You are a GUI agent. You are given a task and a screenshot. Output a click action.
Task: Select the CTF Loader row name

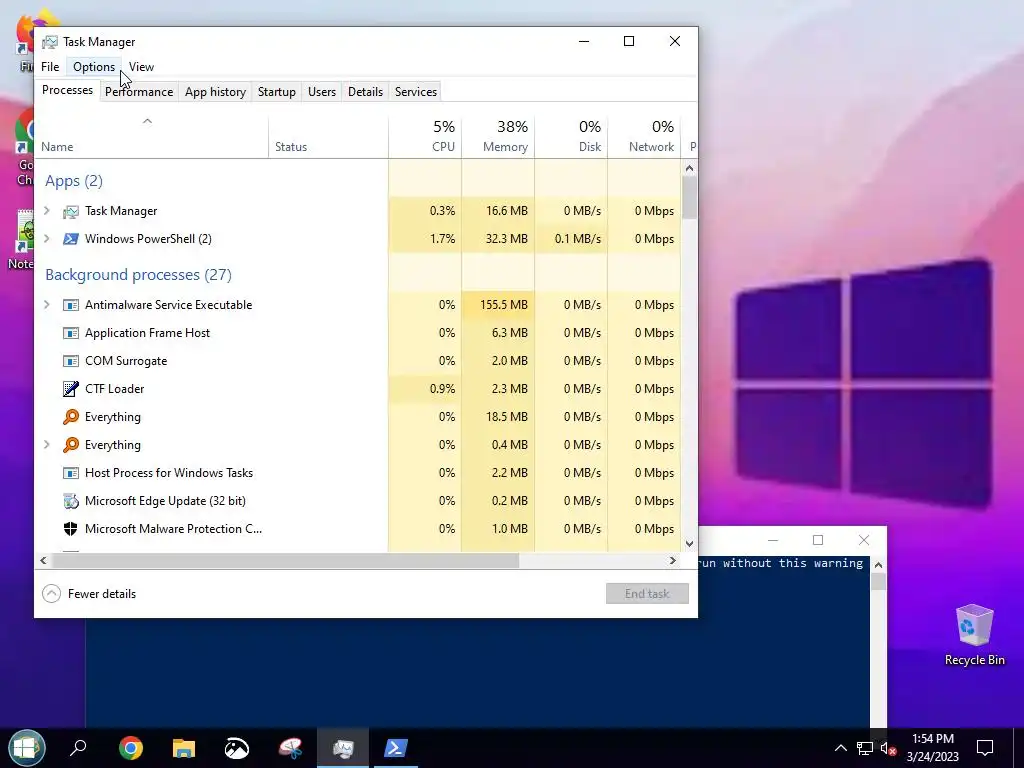point(115,389)
